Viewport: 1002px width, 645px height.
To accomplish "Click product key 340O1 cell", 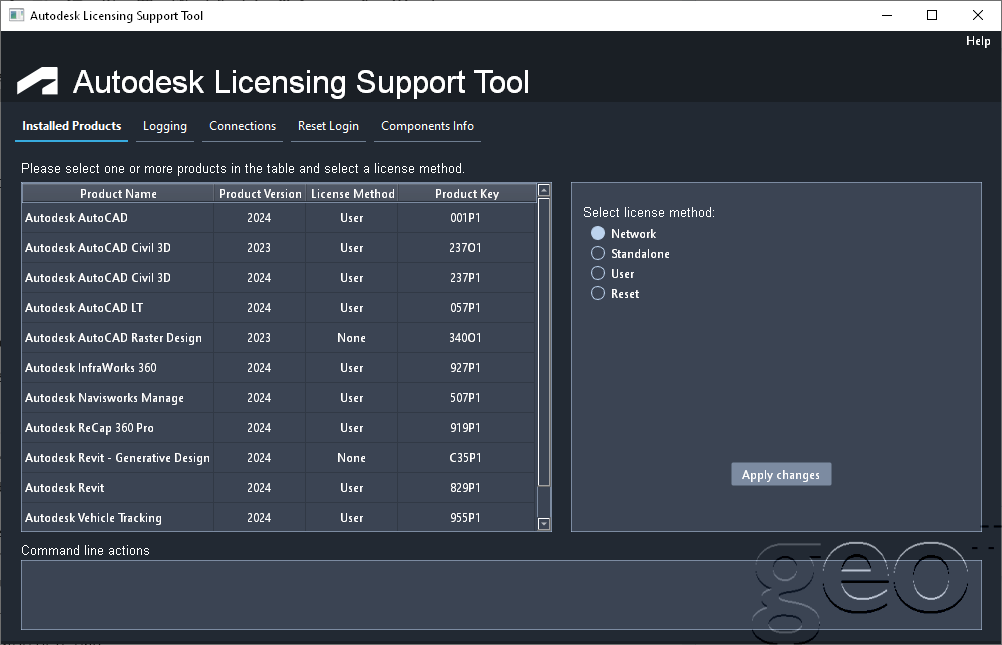I will pyautogui.click(x=465, y=338).
